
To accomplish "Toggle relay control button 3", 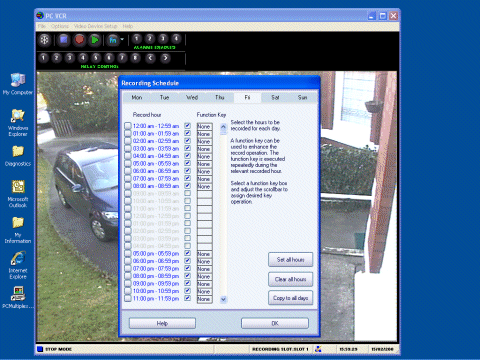I will [70, 58].
